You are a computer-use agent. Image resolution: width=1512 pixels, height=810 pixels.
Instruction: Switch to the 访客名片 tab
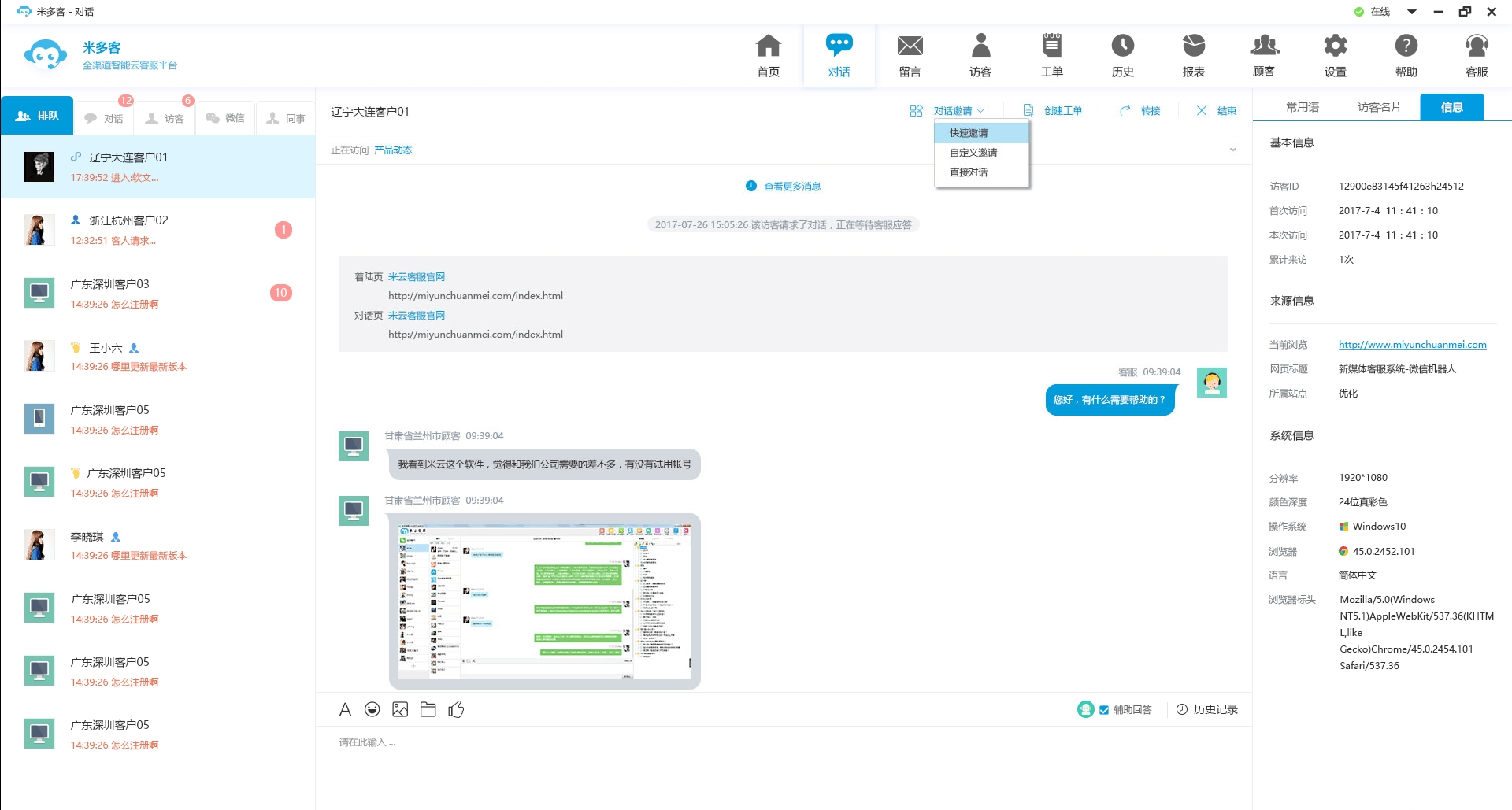tap(1379, 107)
